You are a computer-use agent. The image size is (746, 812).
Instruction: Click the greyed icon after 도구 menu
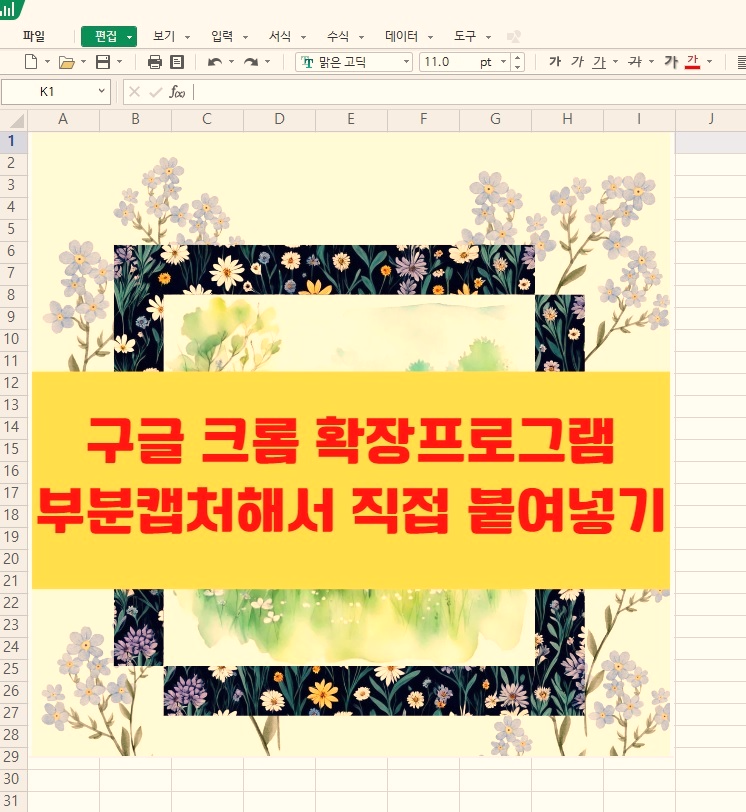tap(514, 36)
